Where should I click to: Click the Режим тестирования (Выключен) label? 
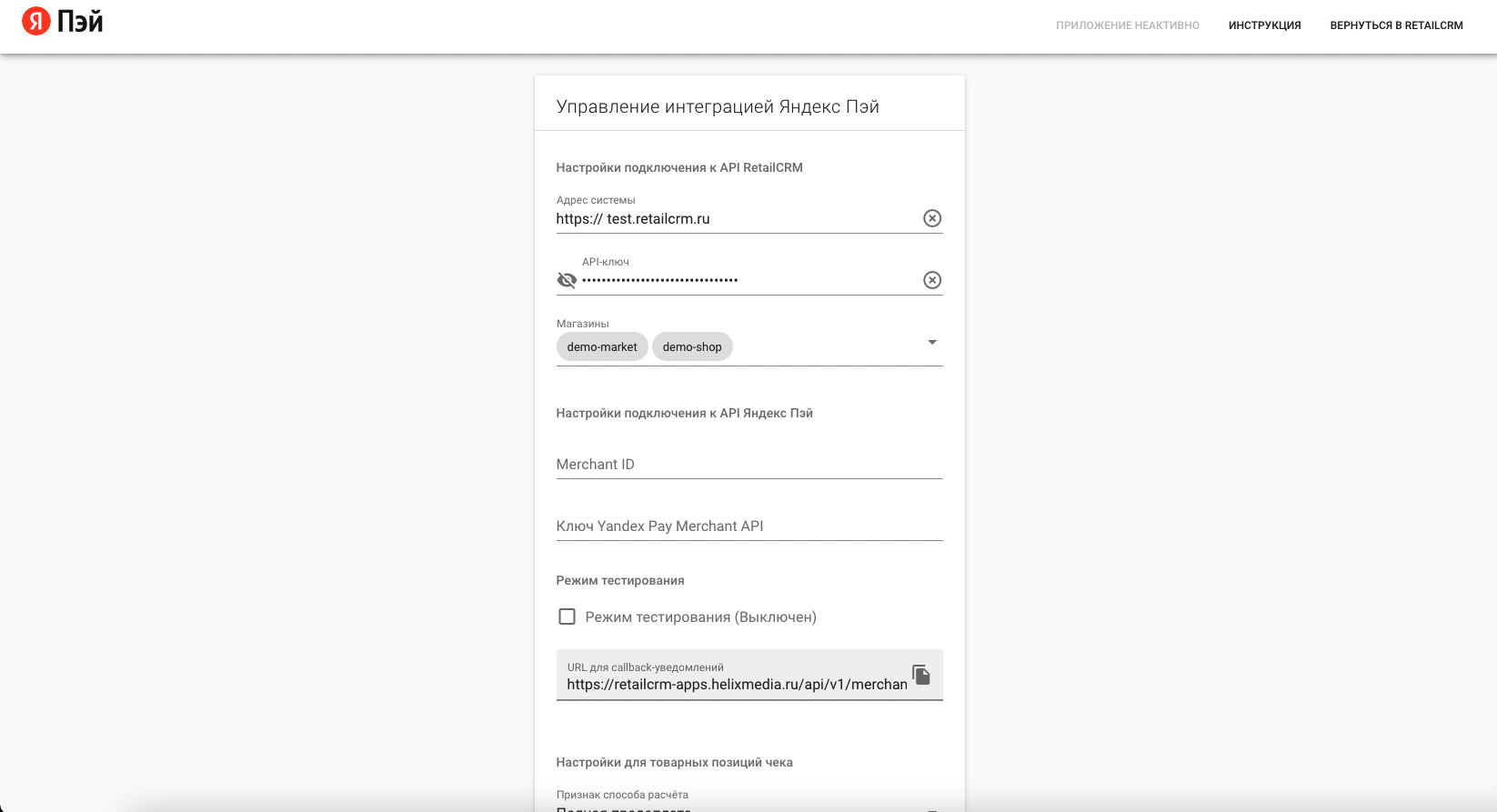(x=700, y=617)
